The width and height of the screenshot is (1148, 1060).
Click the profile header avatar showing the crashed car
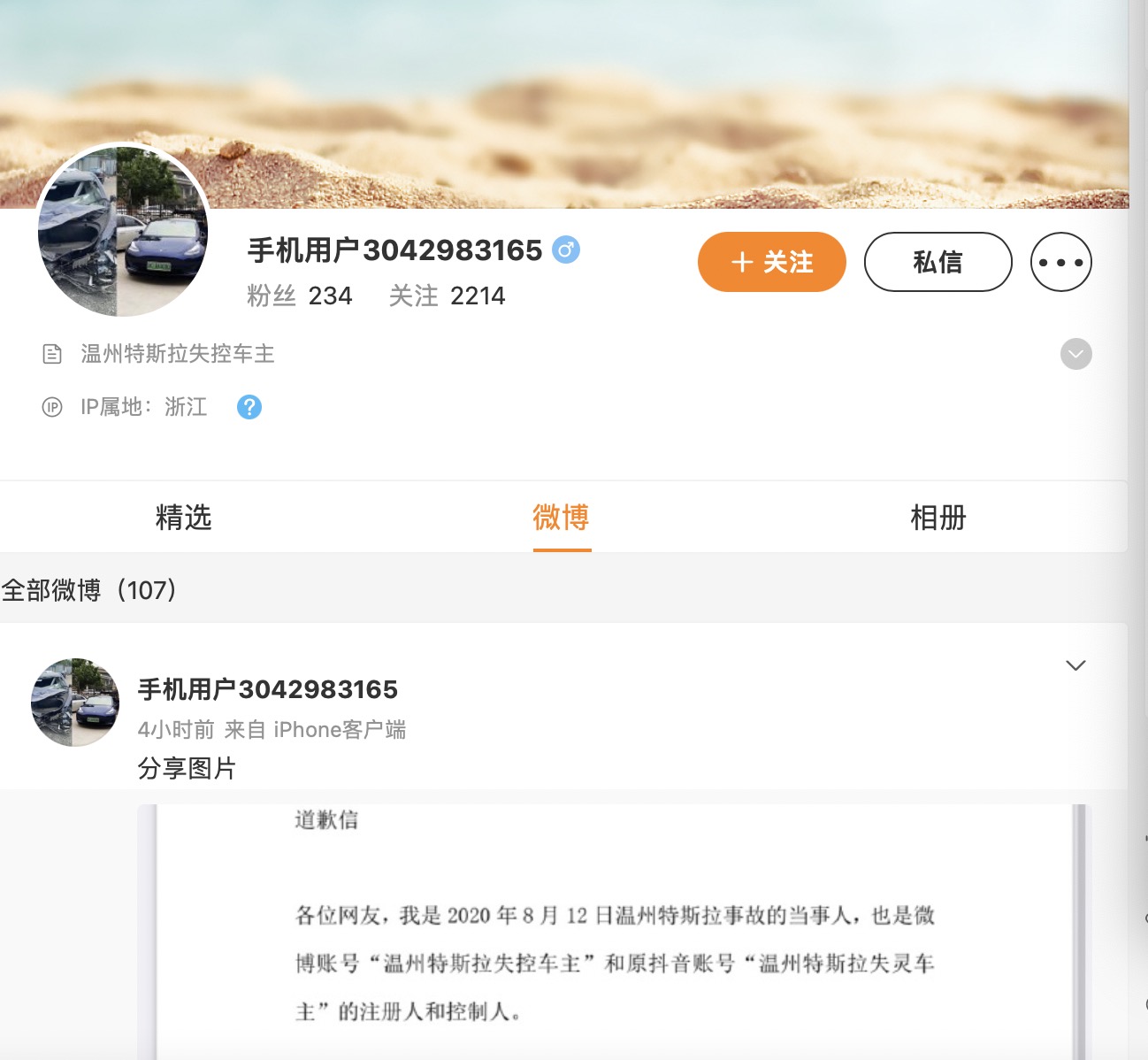pos(122,227)
